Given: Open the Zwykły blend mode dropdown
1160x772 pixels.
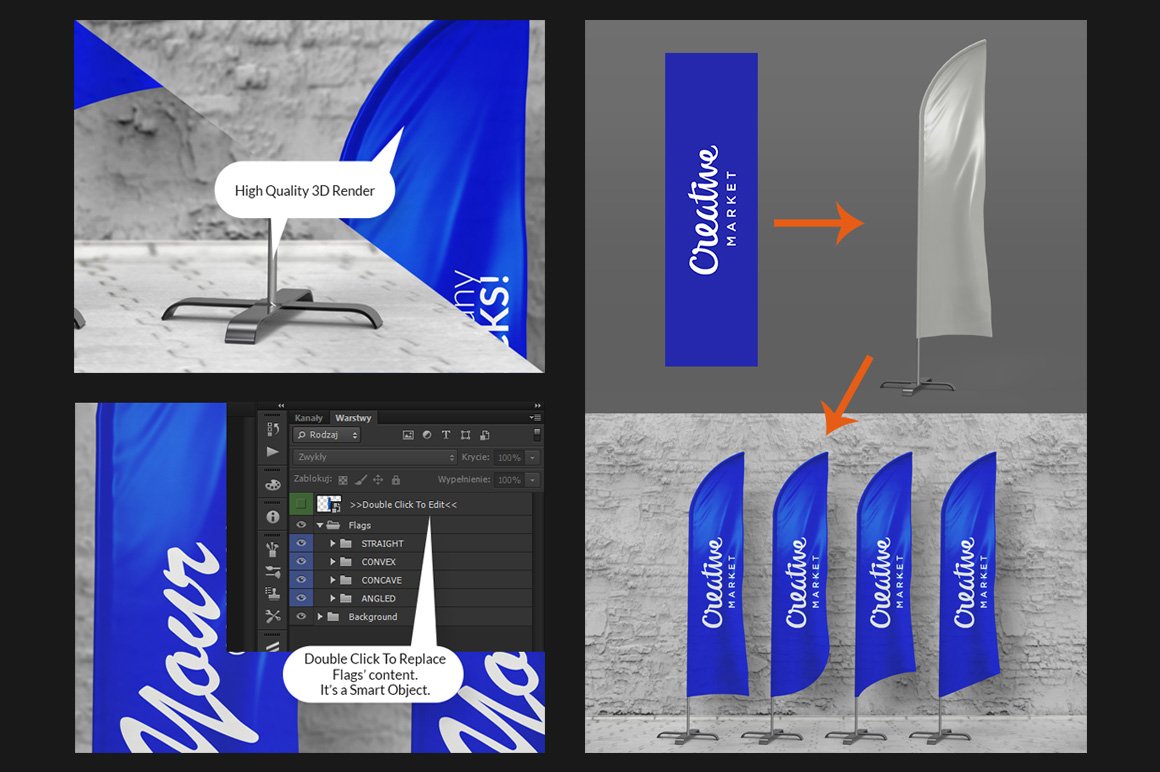Looking at the screenshot, I should [x=375, y=457].
